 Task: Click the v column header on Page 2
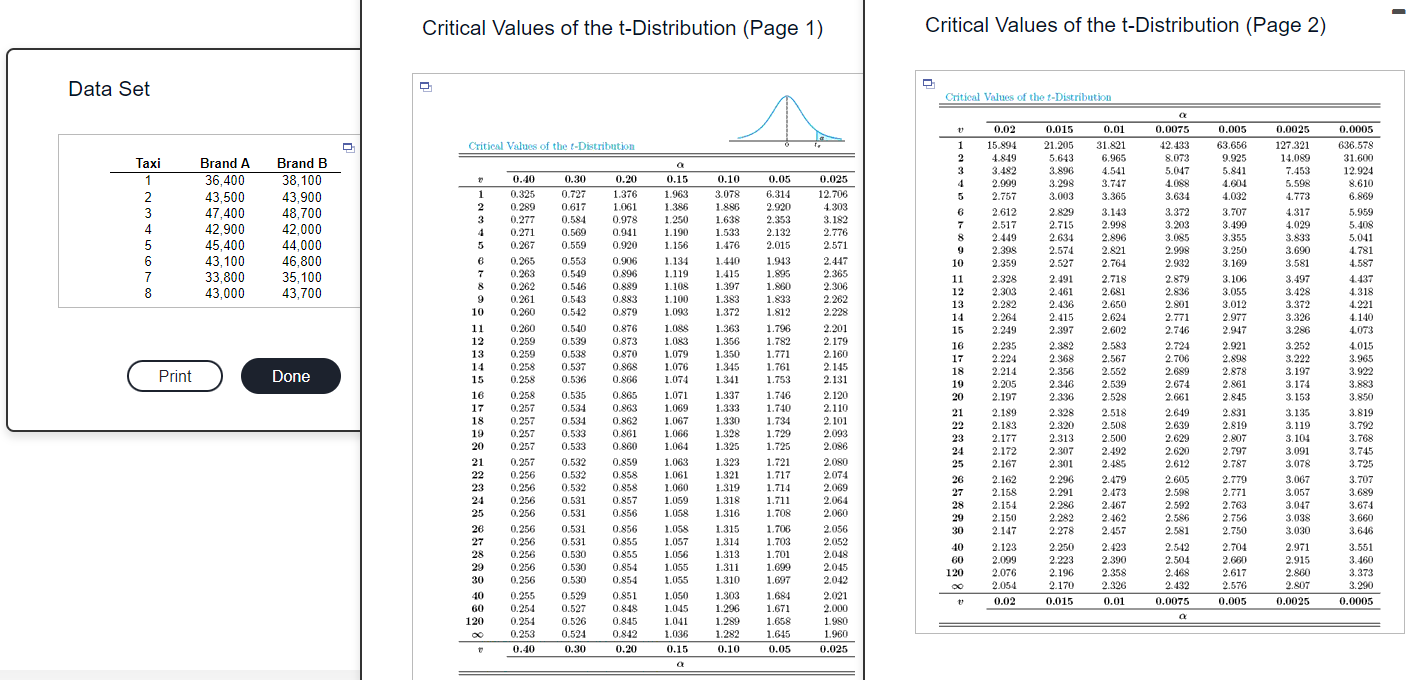coord(959,129)
